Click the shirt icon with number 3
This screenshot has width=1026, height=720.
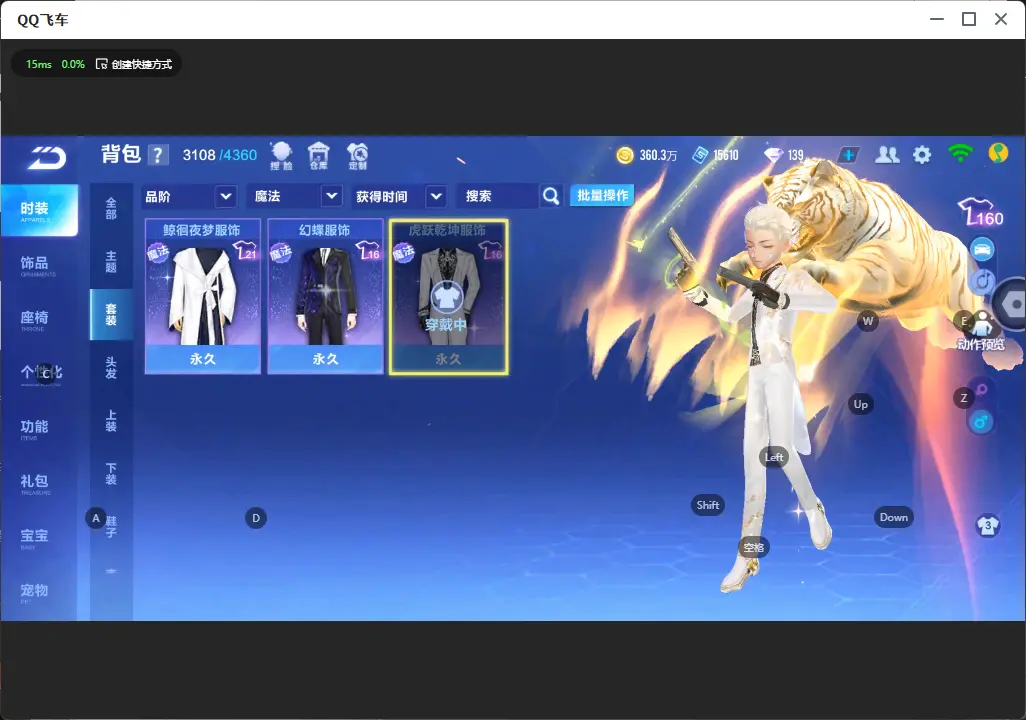(987, 526)
